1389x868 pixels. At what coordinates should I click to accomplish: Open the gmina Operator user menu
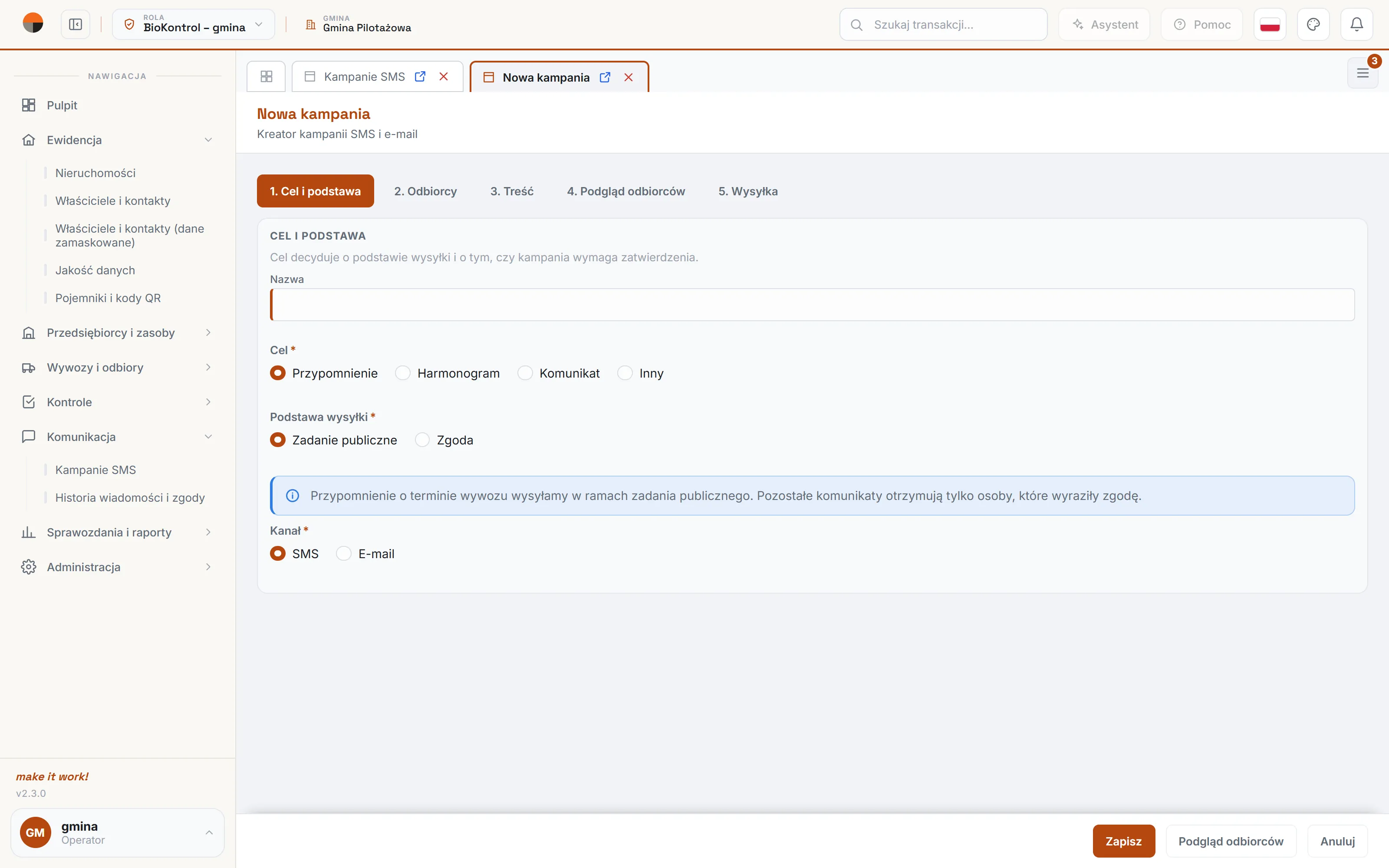(x=118, y=832)
